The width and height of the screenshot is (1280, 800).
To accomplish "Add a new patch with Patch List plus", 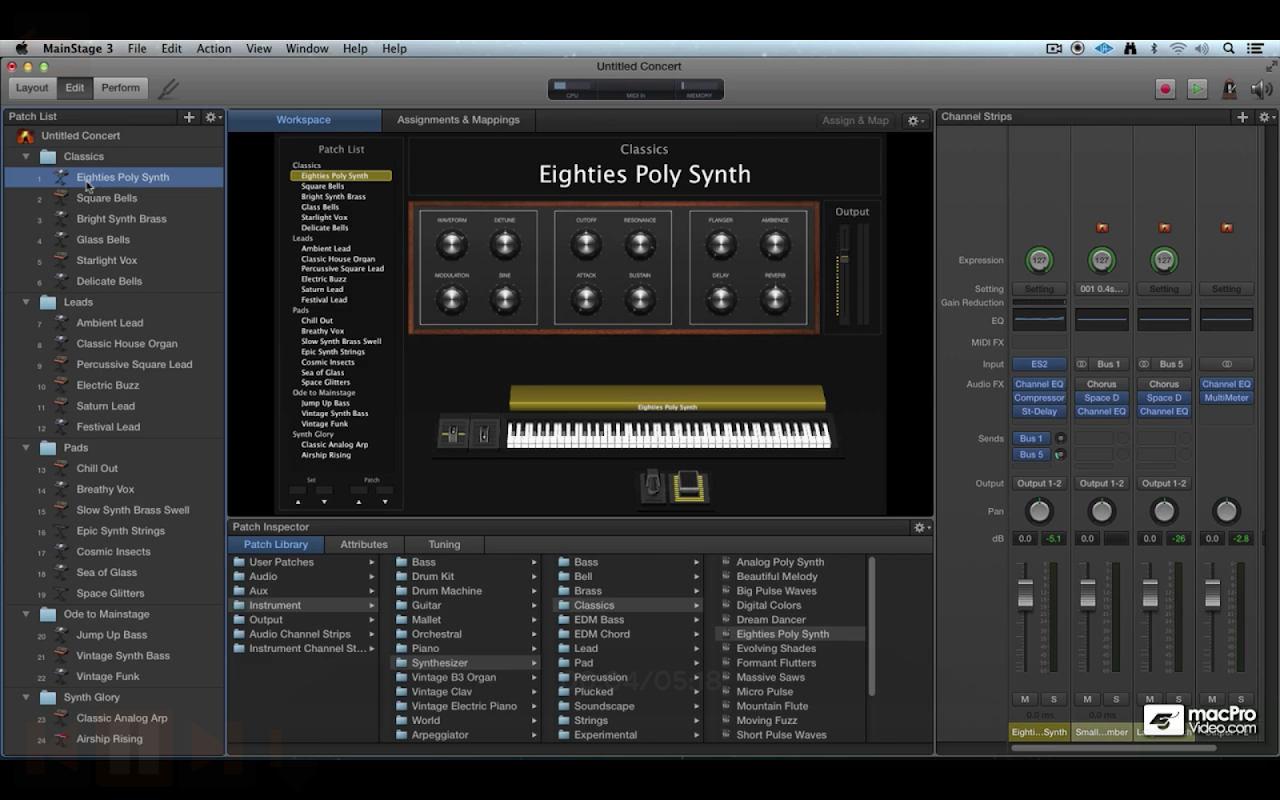I will pos(189,117).
